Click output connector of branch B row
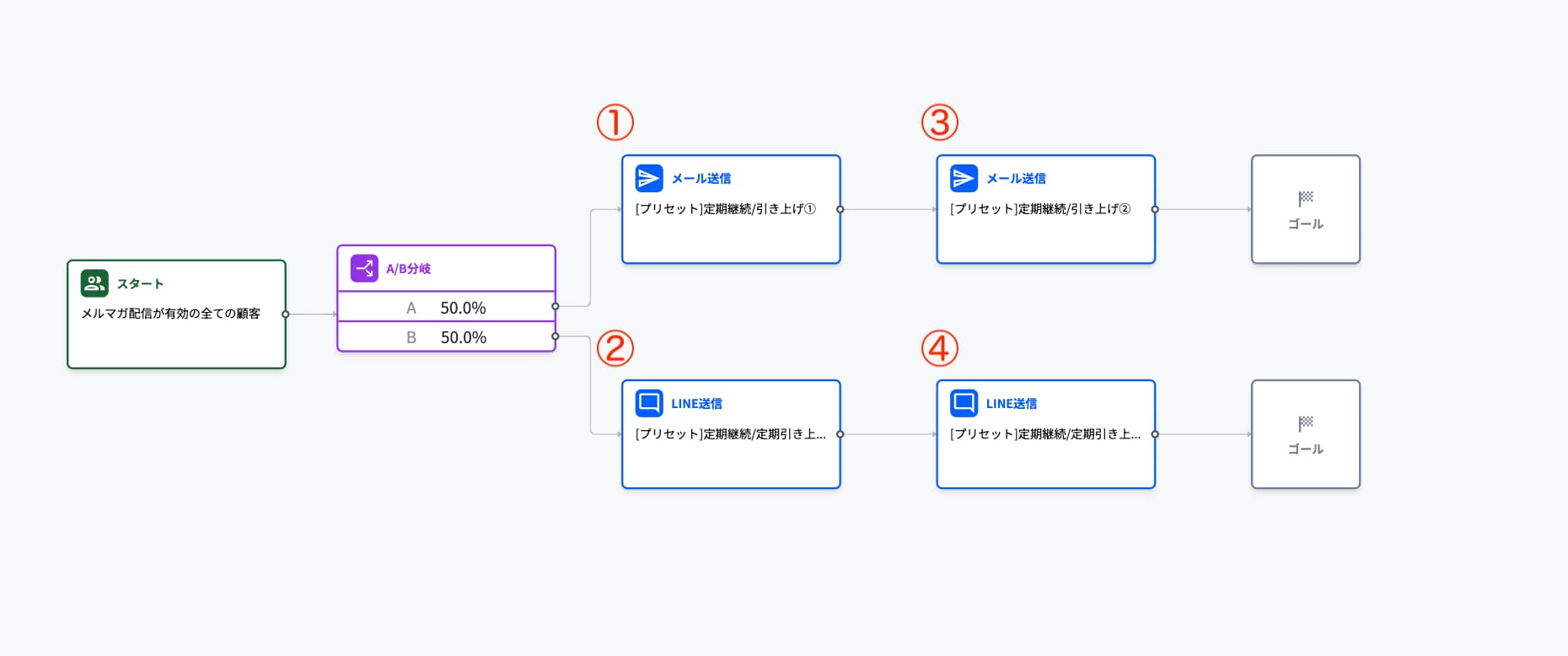Screen dimensions: 1568x656 pyautogui.click(x=555, y=336)
